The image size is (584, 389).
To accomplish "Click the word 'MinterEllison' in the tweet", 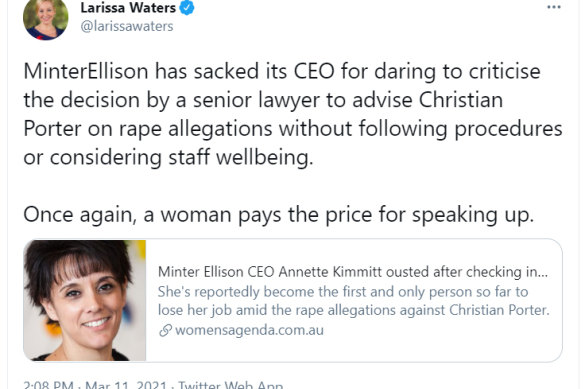I will click(86, 71).
